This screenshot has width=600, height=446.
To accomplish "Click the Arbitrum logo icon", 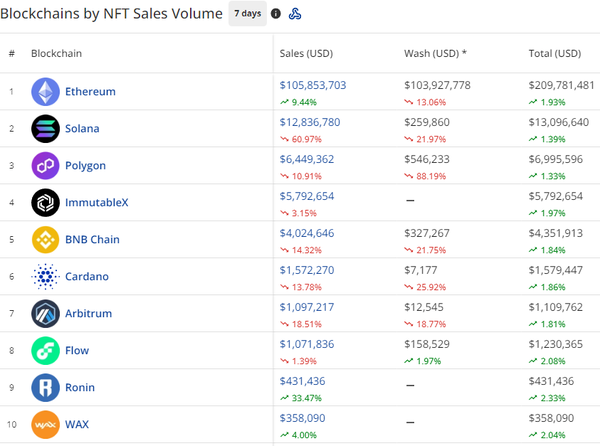I will click(46, 314).
